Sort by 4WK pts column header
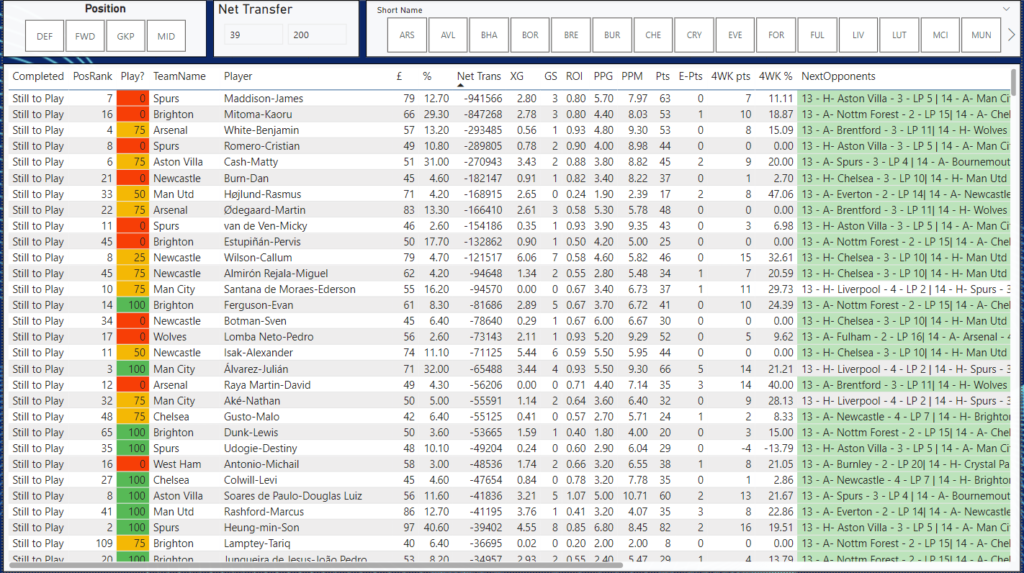 click(731, 76)
